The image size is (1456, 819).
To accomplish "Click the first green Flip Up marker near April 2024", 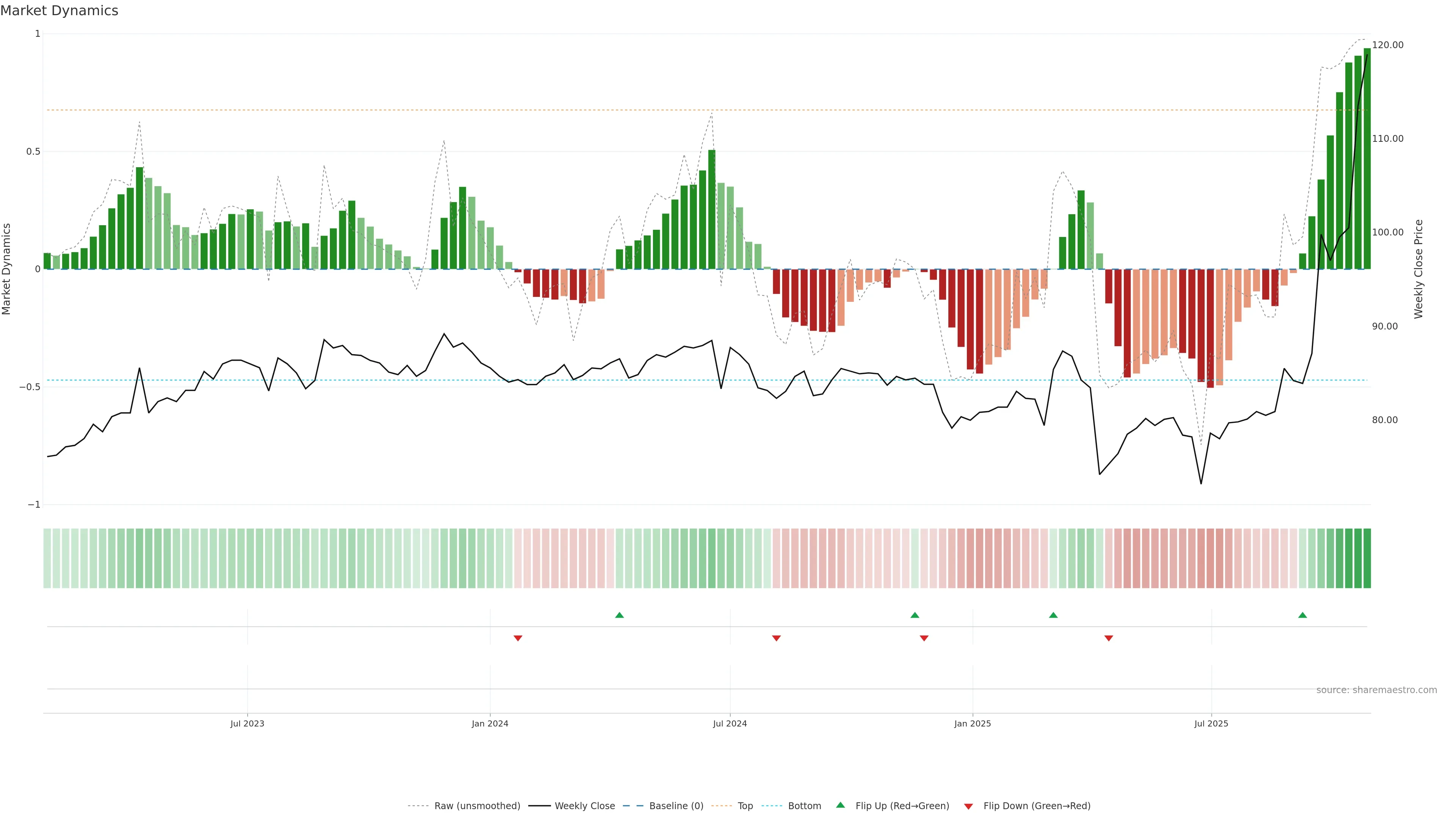I will (620, 615).
